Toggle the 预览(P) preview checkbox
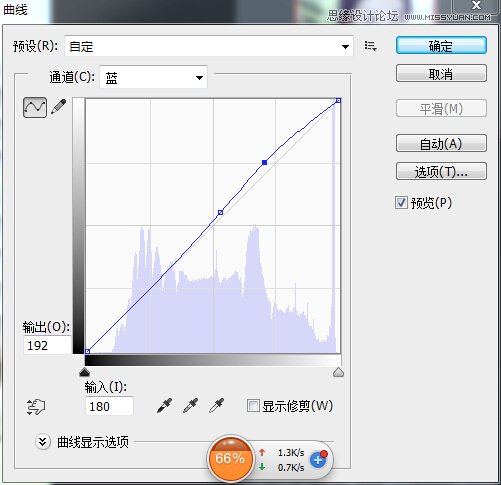 (x=401, y=202)
